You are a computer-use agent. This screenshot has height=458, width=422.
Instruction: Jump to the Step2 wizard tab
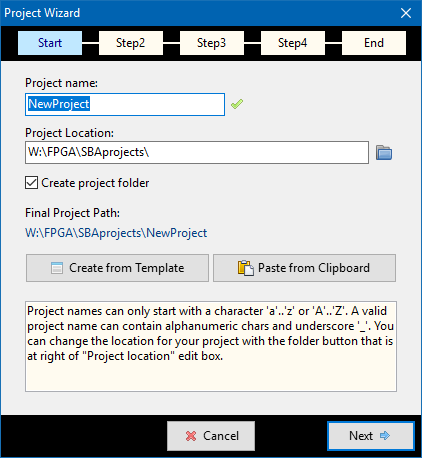[x=131, y=43]
